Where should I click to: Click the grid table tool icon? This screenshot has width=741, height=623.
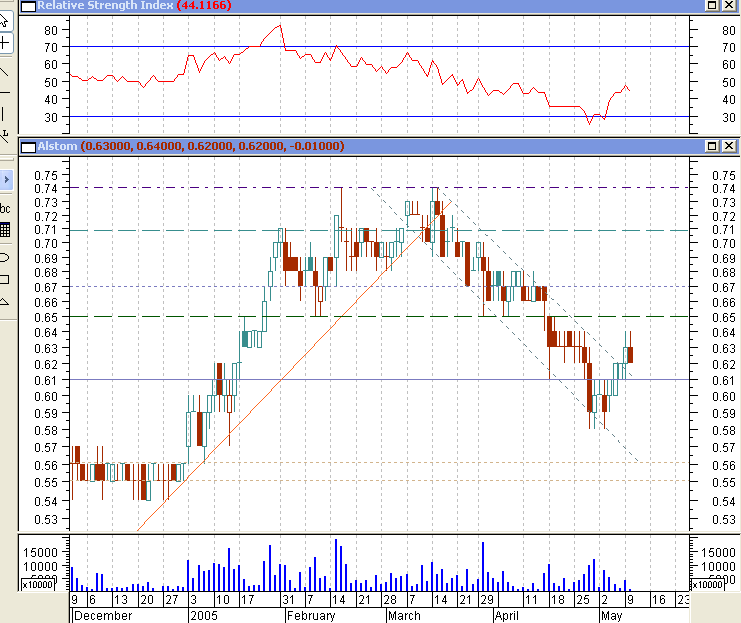[5, 230]
